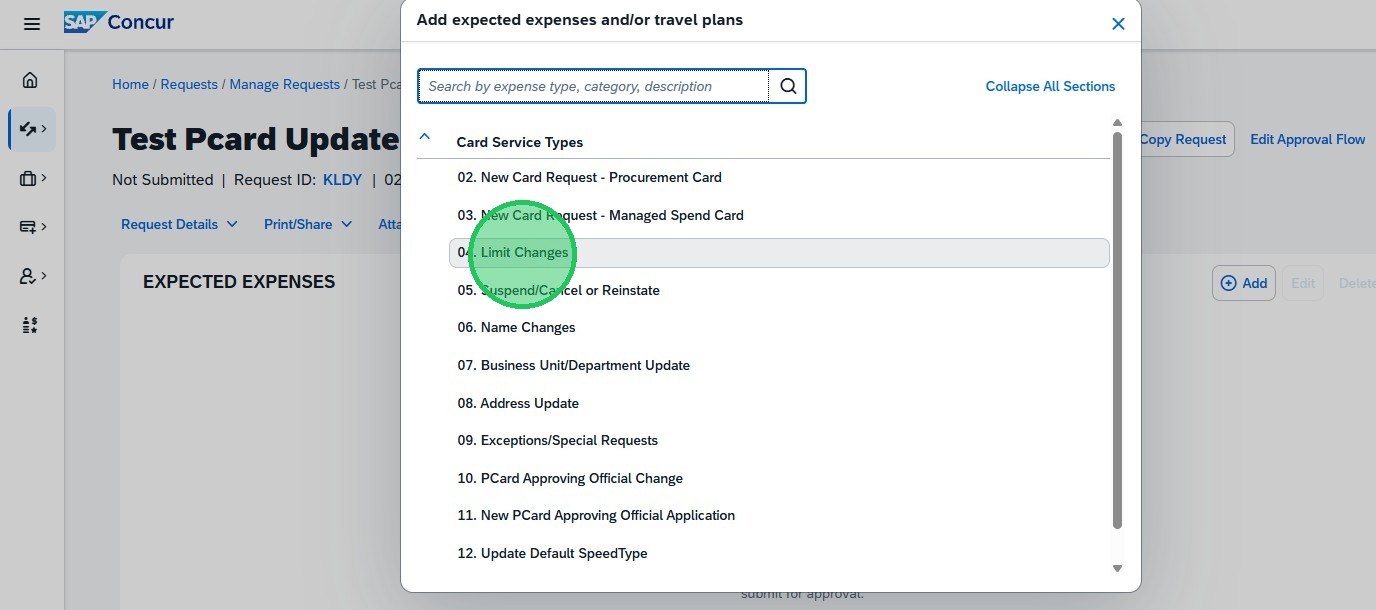This screenshot has height=610, width=1376.
Task: Select 03. New Card Request - Managed Spend Card
Action: [779, 215]
